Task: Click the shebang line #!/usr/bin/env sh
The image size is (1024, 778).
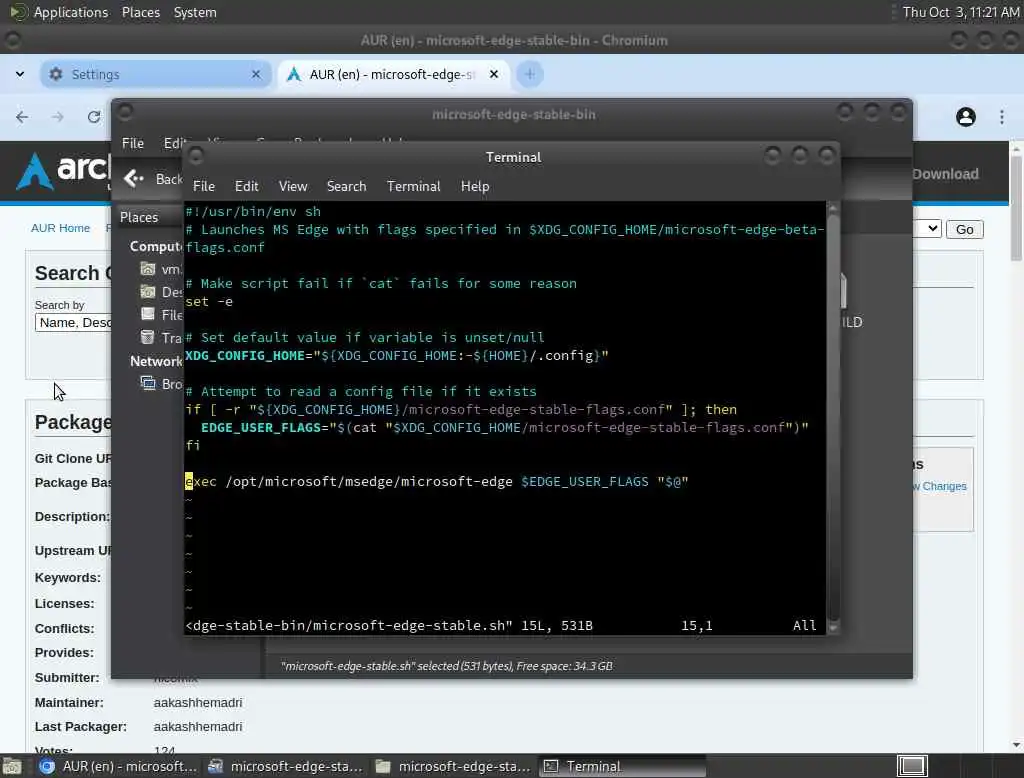Action: point(253,212)
